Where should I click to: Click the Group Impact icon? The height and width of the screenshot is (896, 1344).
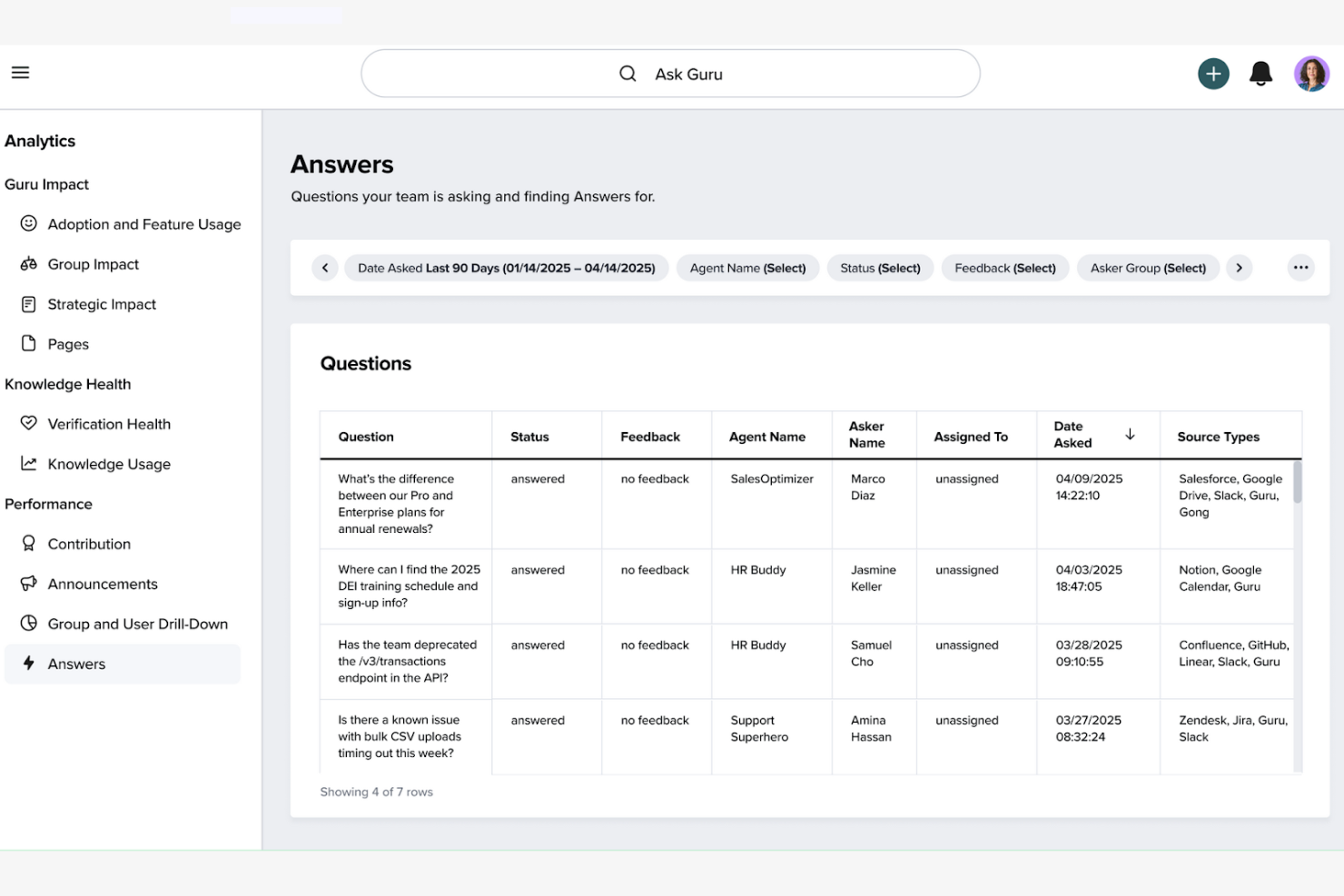click(28, 263)
